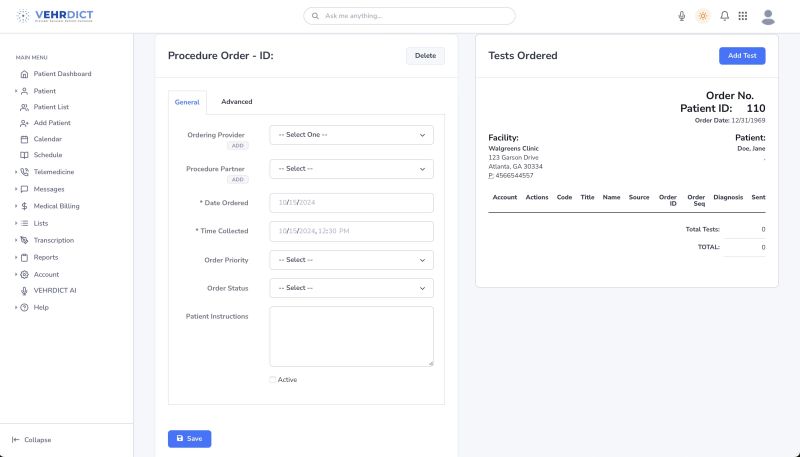800x457 pixels.
Task: Click the Doe, Jane patient name
Action: (751, 149)
